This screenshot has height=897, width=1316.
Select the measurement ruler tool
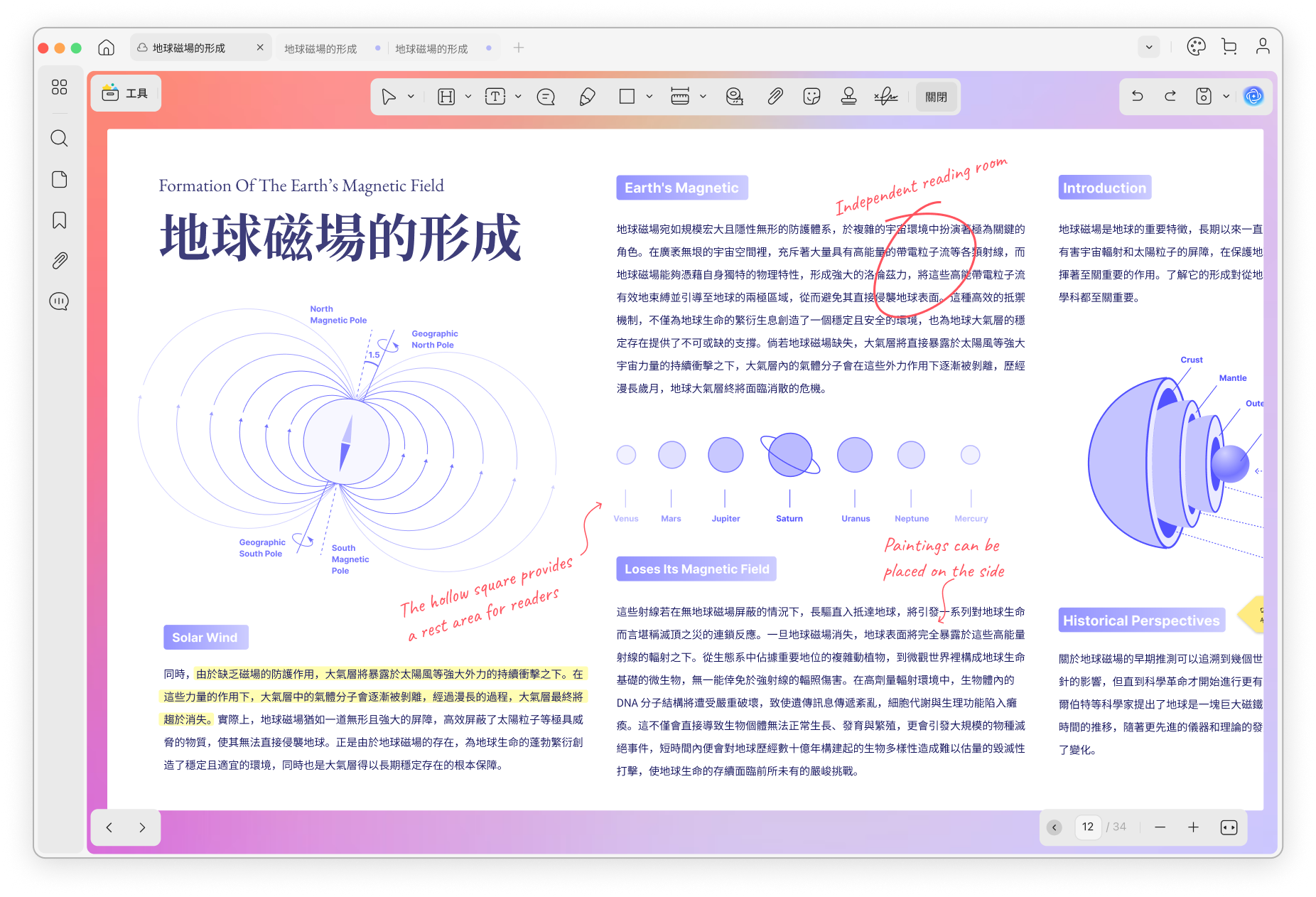pos(680,97)
